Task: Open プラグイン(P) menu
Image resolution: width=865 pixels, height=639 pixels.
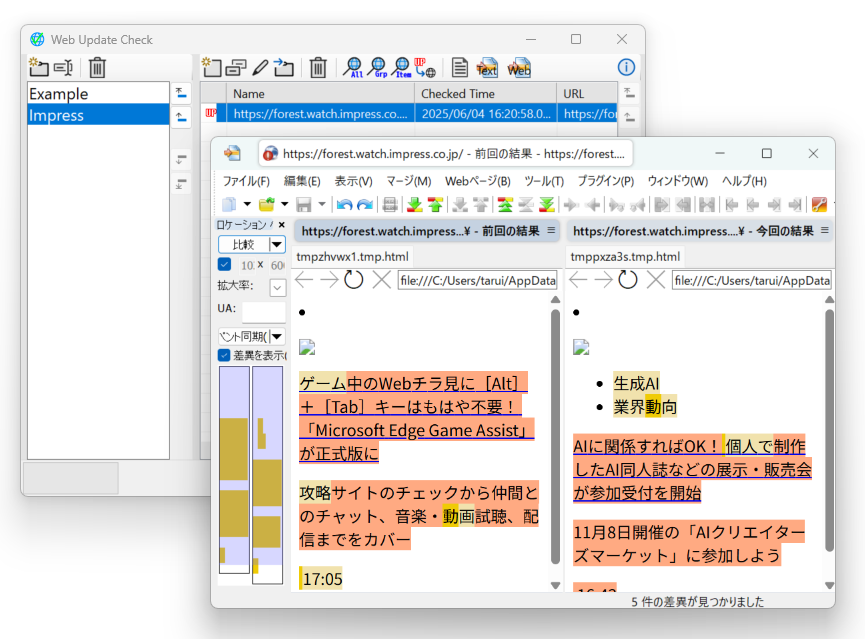Action: (x=606, y=181)
